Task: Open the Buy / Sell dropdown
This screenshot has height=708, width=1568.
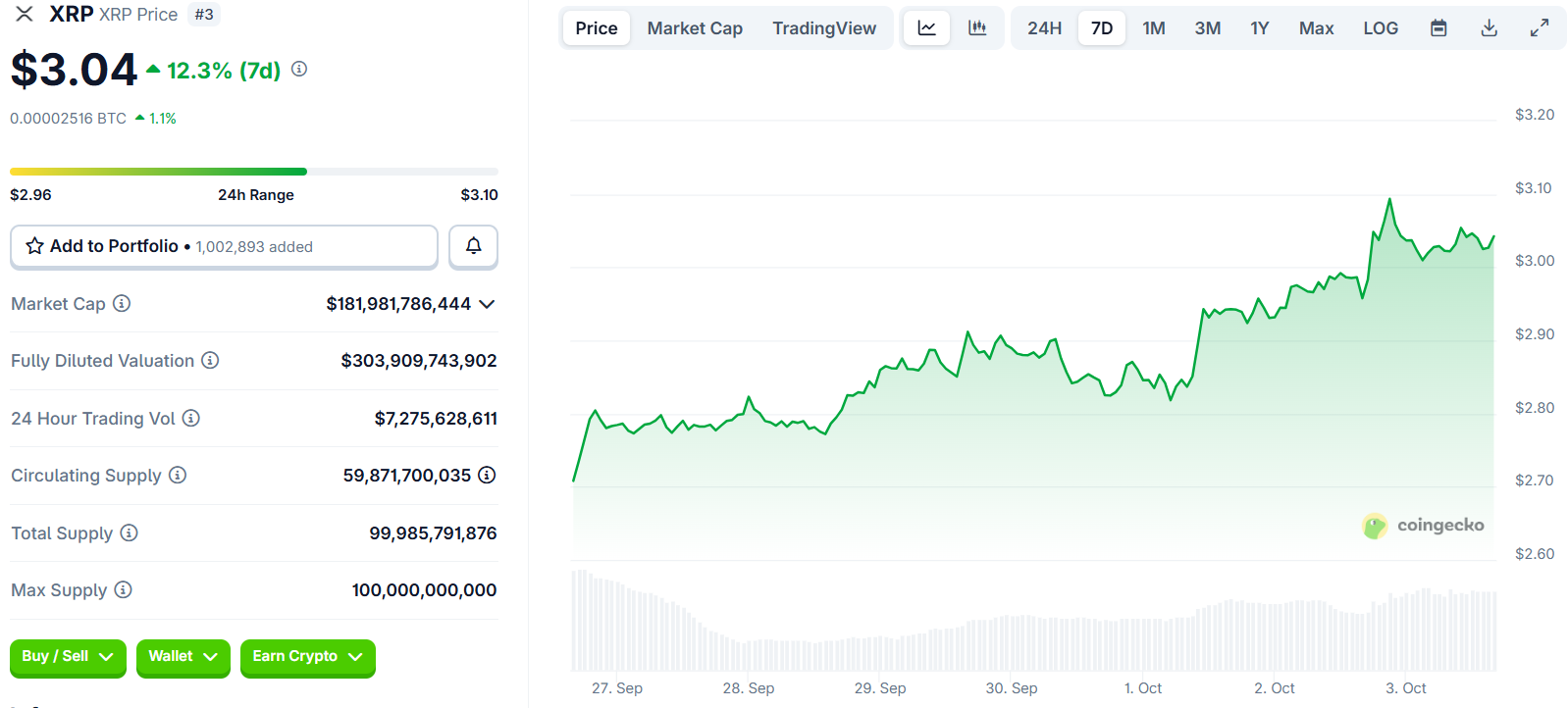Action: 68,657
